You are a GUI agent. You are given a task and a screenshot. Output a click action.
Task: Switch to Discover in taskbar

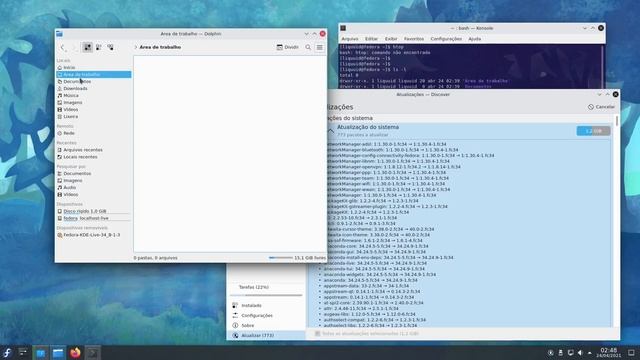(x=41, y=353)
